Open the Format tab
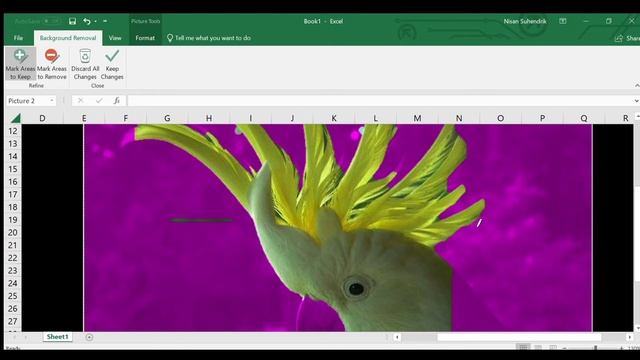This screenshot has height=360, width=640. click(x=145, y=38)
